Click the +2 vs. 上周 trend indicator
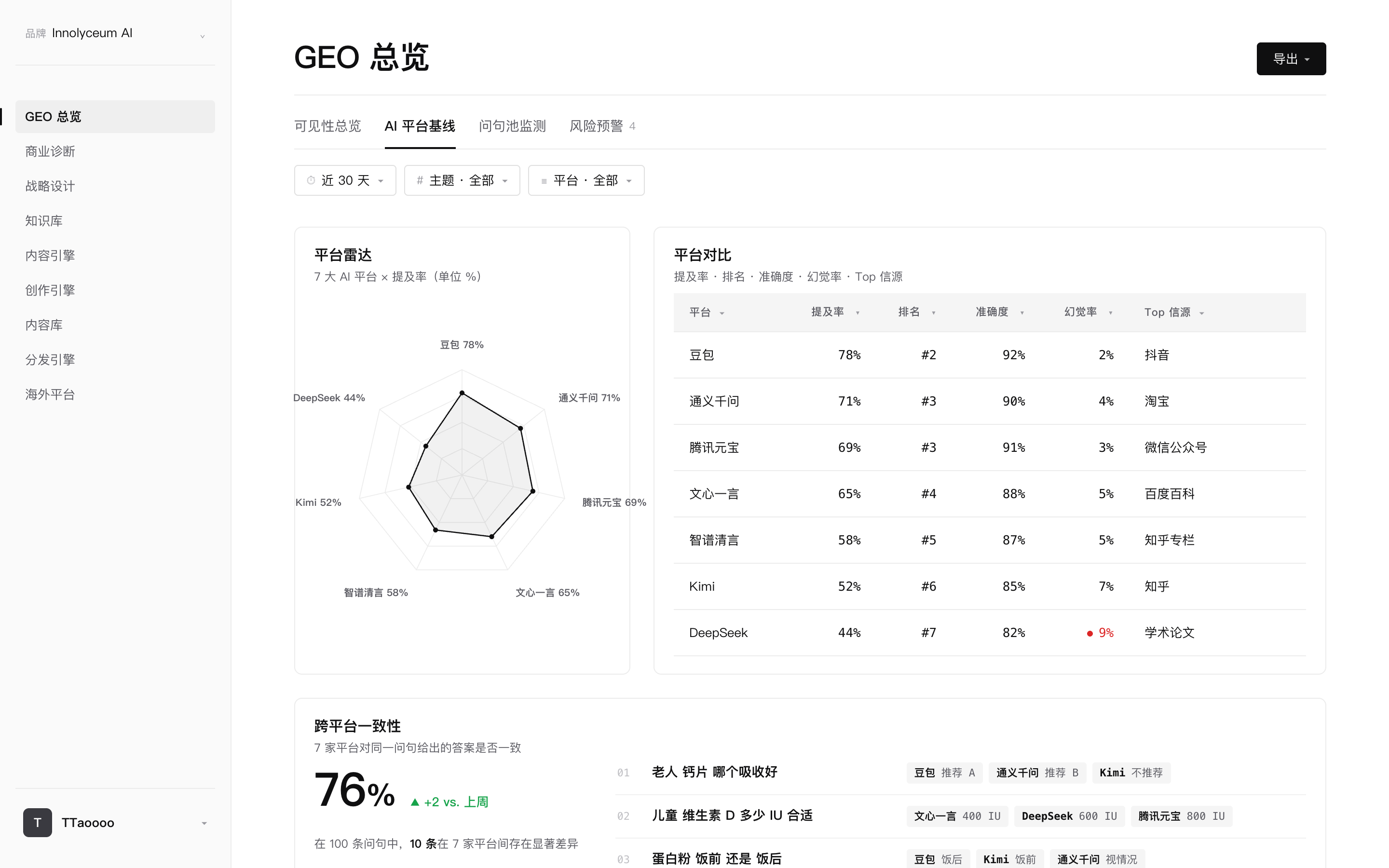This screenshot has height=868, width=1389. click(449, 802)
